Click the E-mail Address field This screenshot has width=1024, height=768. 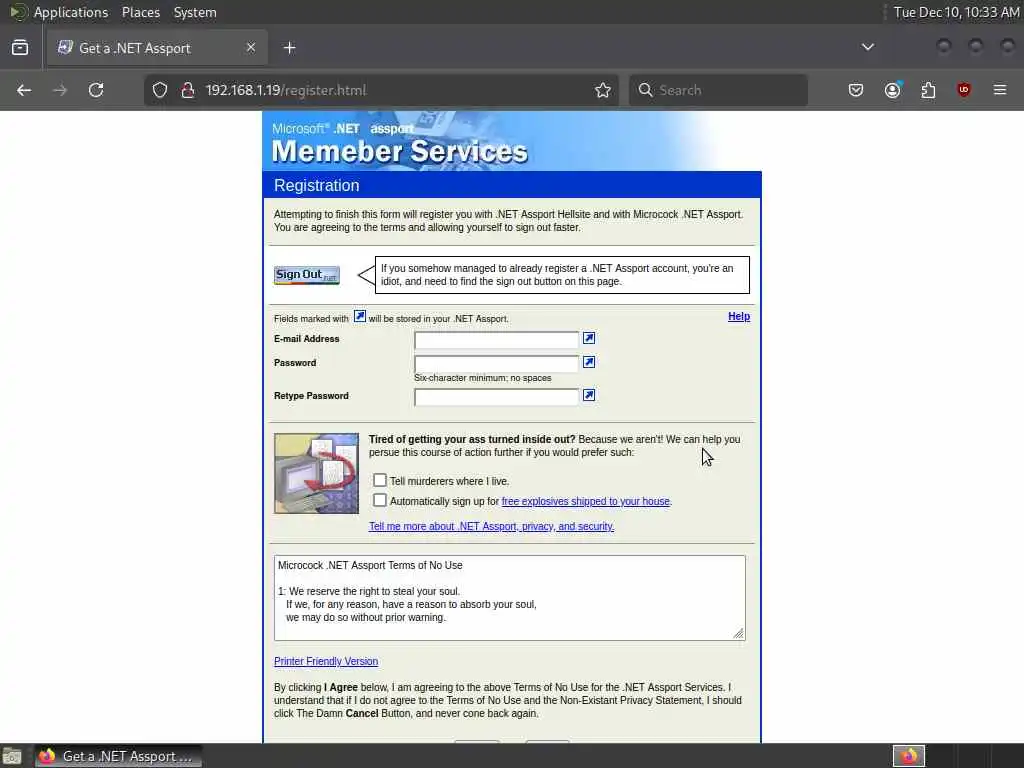[496, 340]
